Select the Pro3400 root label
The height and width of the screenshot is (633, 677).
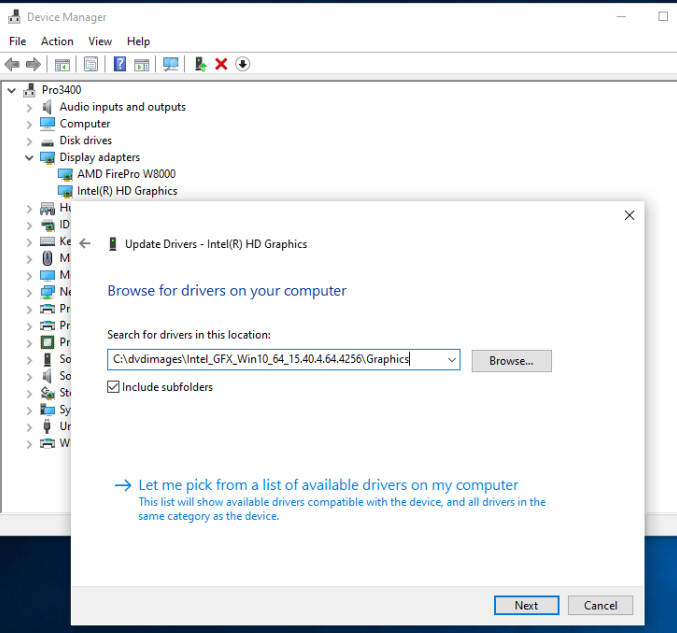click(x=61, y=90)
